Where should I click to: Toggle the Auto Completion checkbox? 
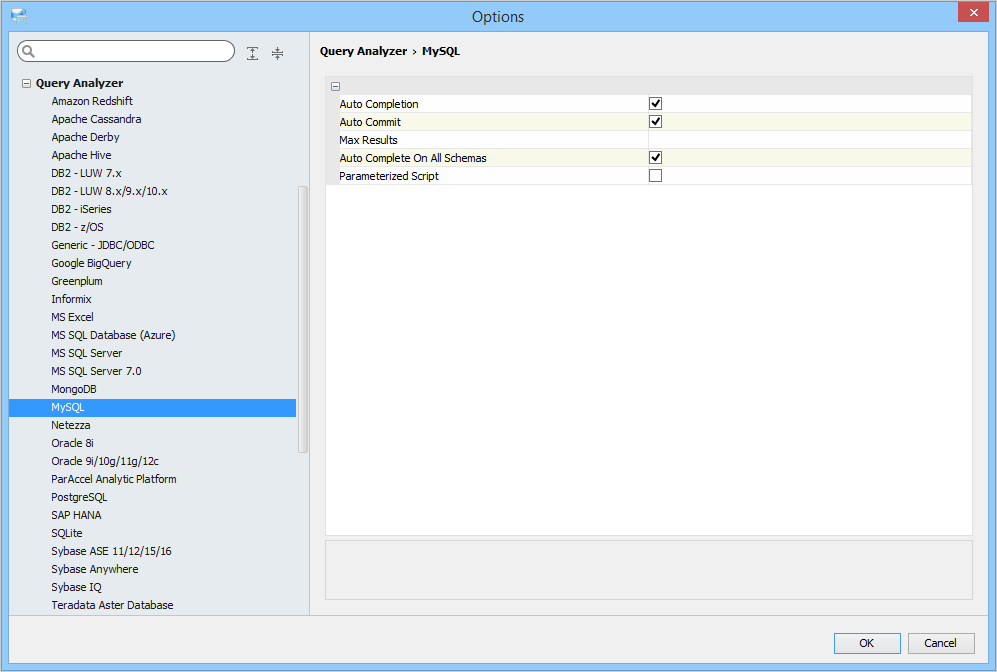click(x=655, y=104)
